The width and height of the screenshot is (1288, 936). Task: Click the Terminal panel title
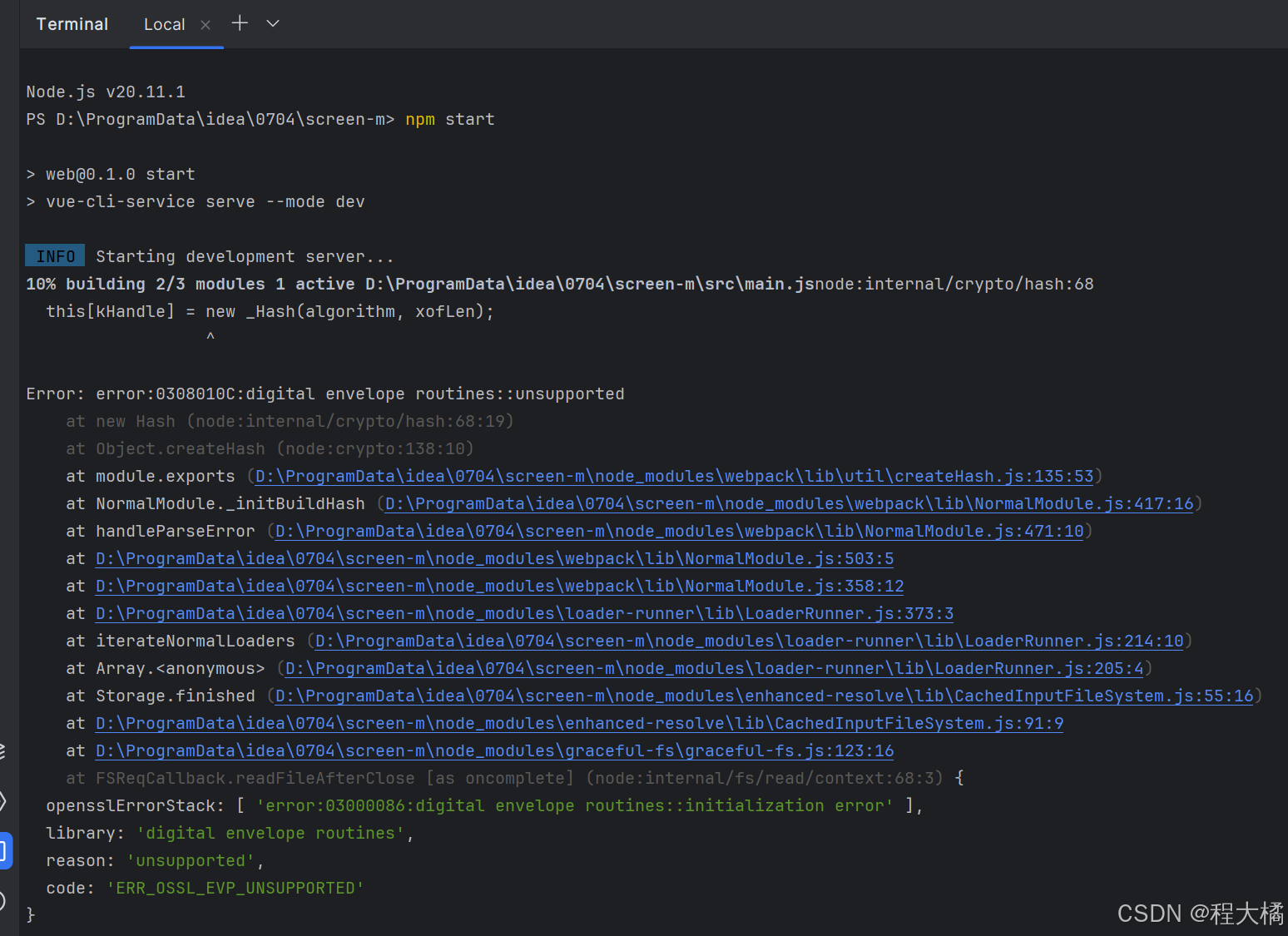coord(72,24)
